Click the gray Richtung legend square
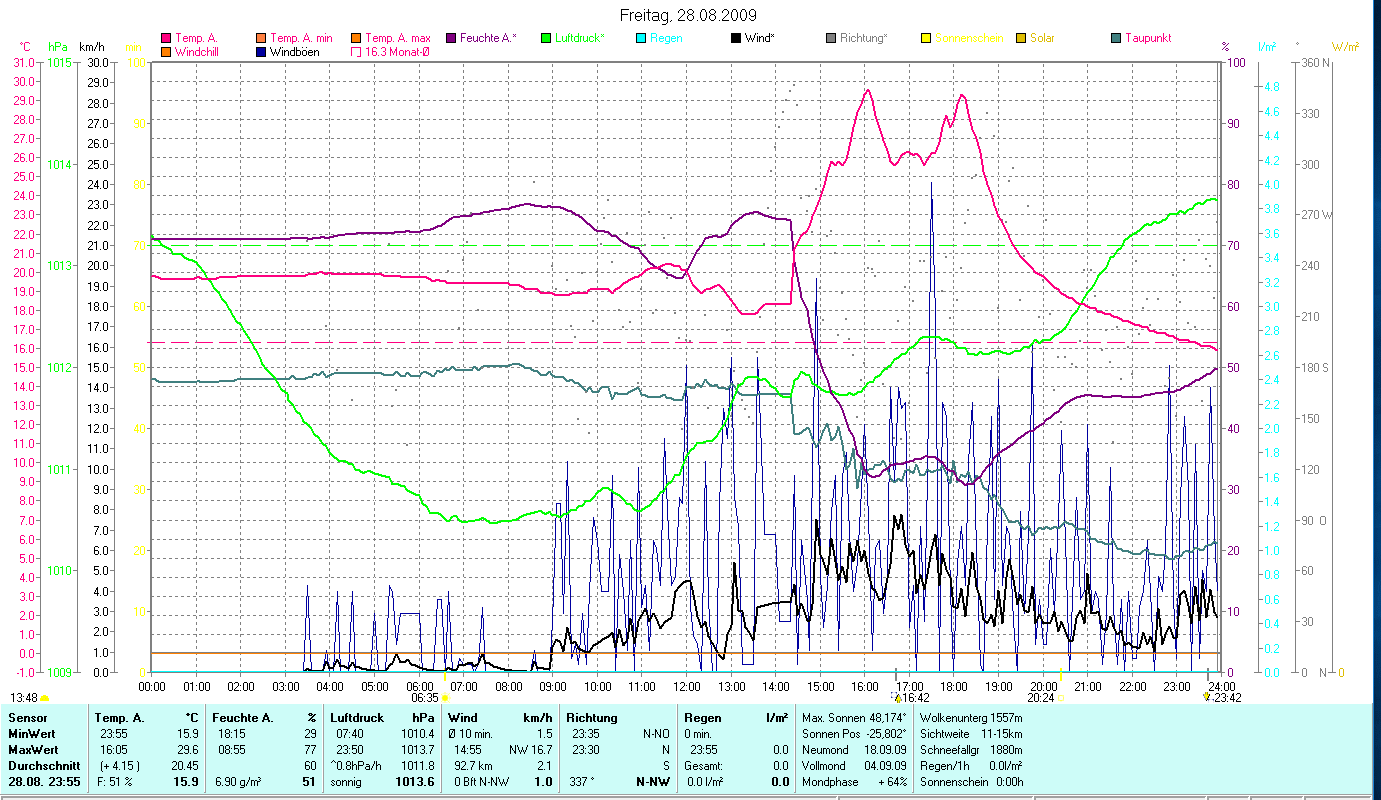The width and height of the screenshot is (1381, 800). [x=831, y=39]
